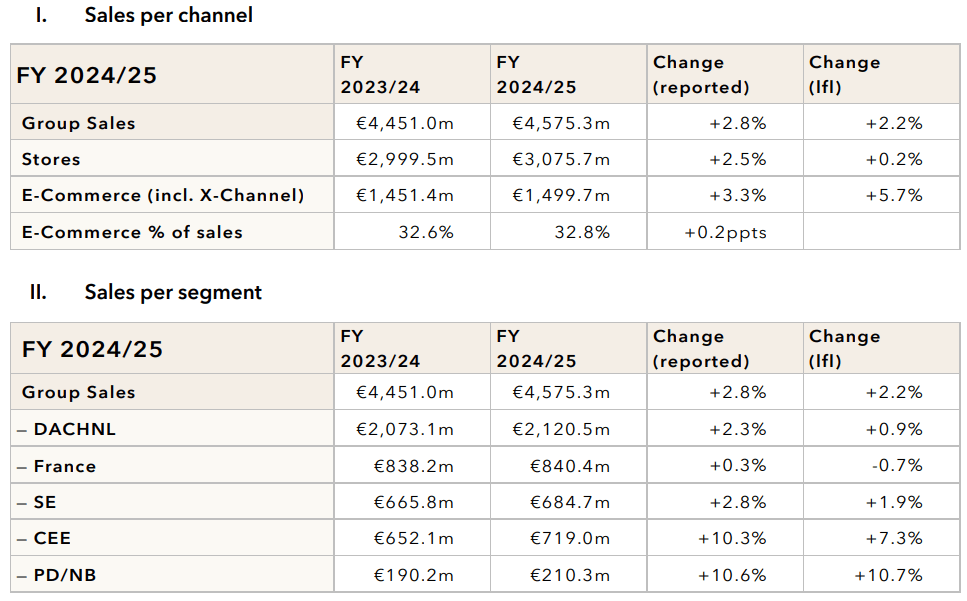
Task: Click the 'Sales per segment' heading
Action: coord(173,292)
